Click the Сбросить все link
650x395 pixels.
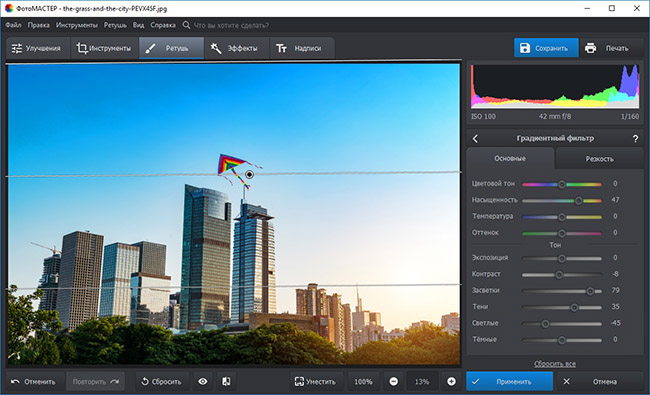(555, 363)
